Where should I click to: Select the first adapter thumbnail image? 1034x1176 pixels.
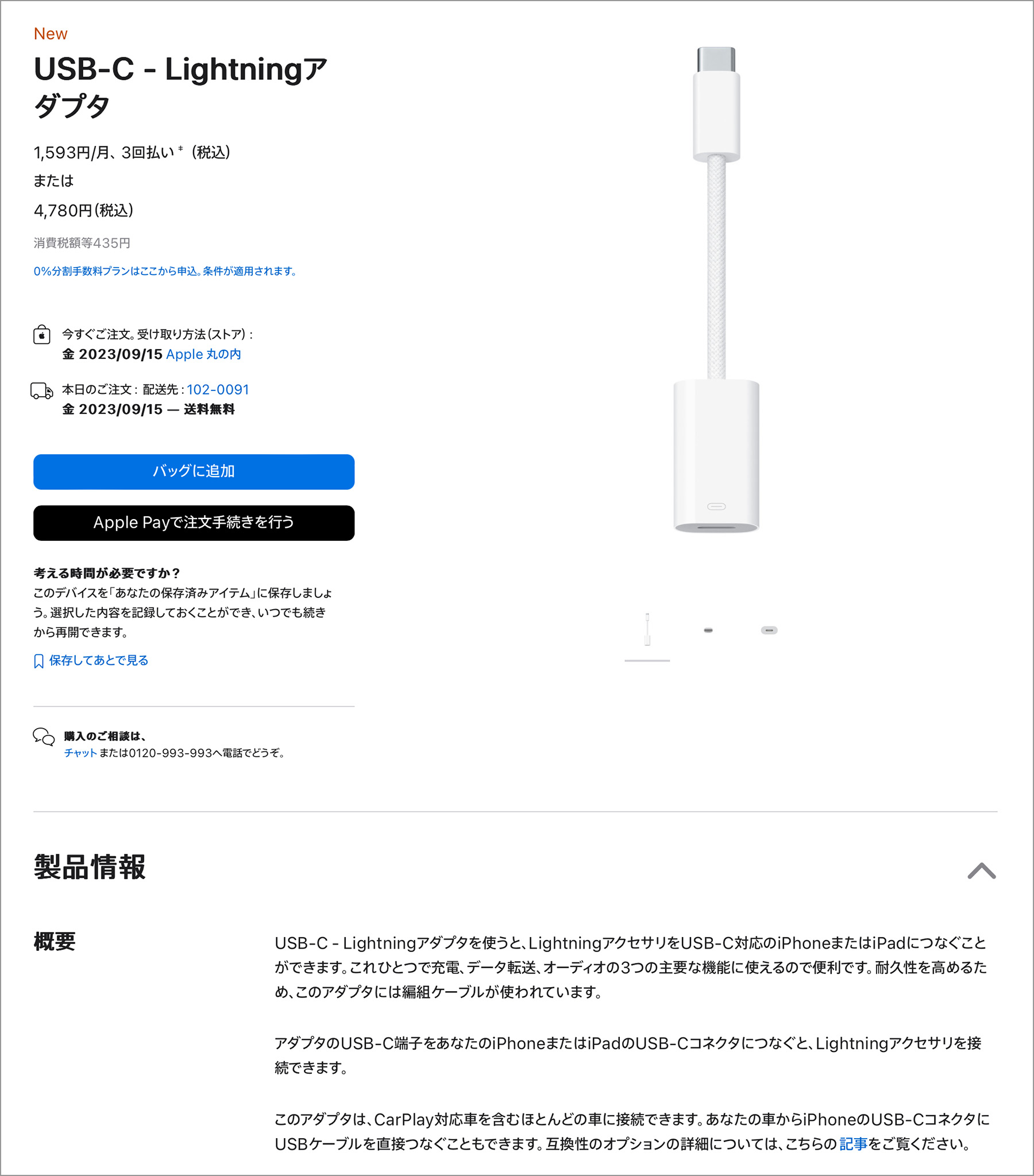click(647, 630)
